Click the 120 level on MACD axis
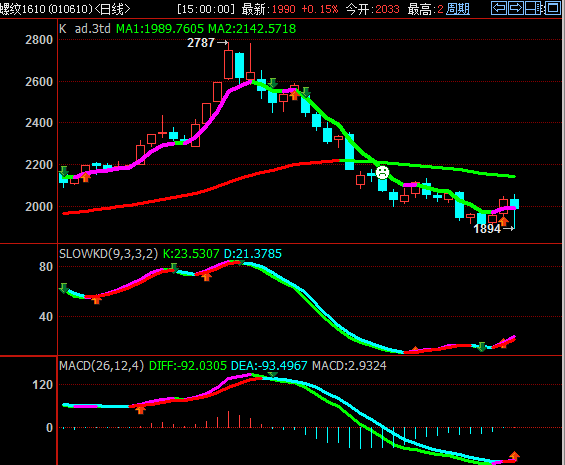The height and width of the screenshot is (465, 565). [x=43, y=385]
